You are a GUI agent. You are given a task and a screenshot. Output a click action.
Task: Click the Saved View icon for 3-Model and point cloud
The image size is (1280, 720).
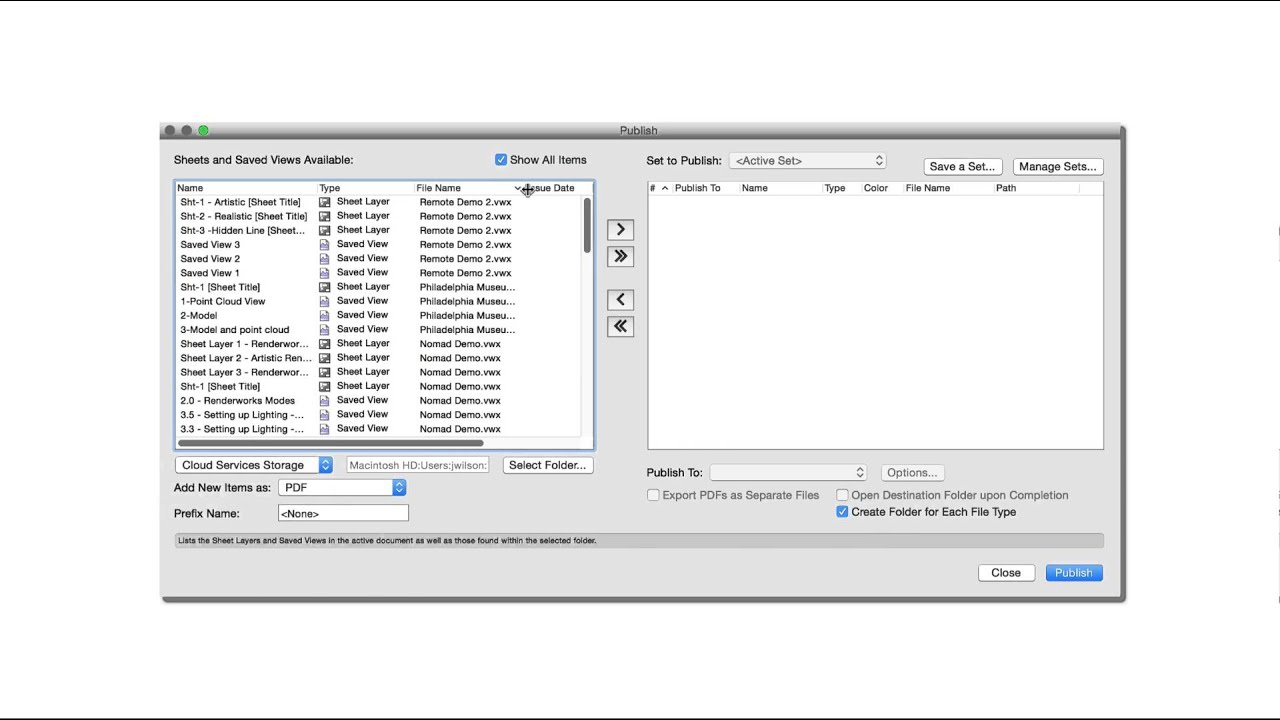coord(325,329)
